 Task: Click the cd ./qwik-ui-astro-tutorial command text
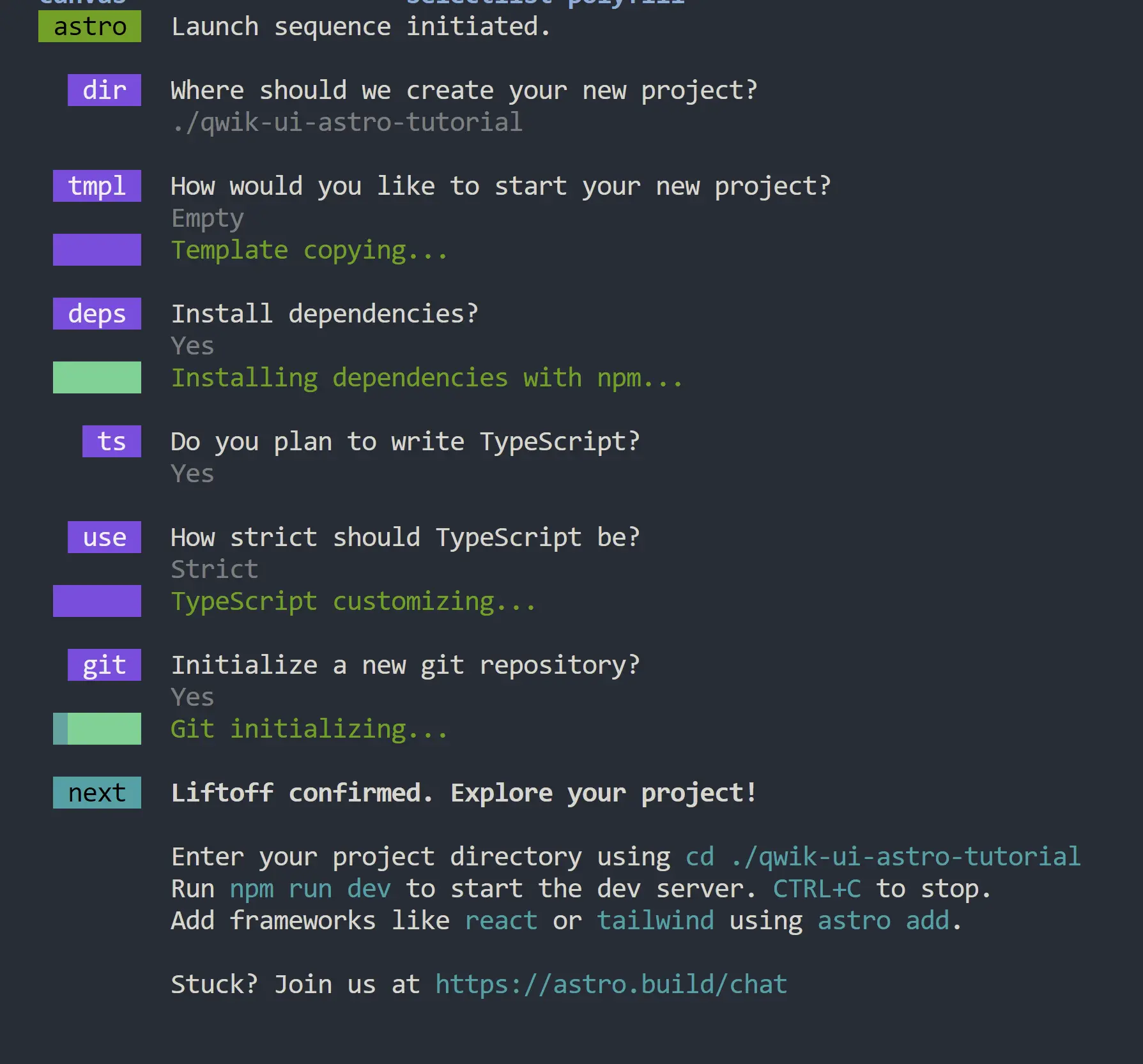pos(882,856)
